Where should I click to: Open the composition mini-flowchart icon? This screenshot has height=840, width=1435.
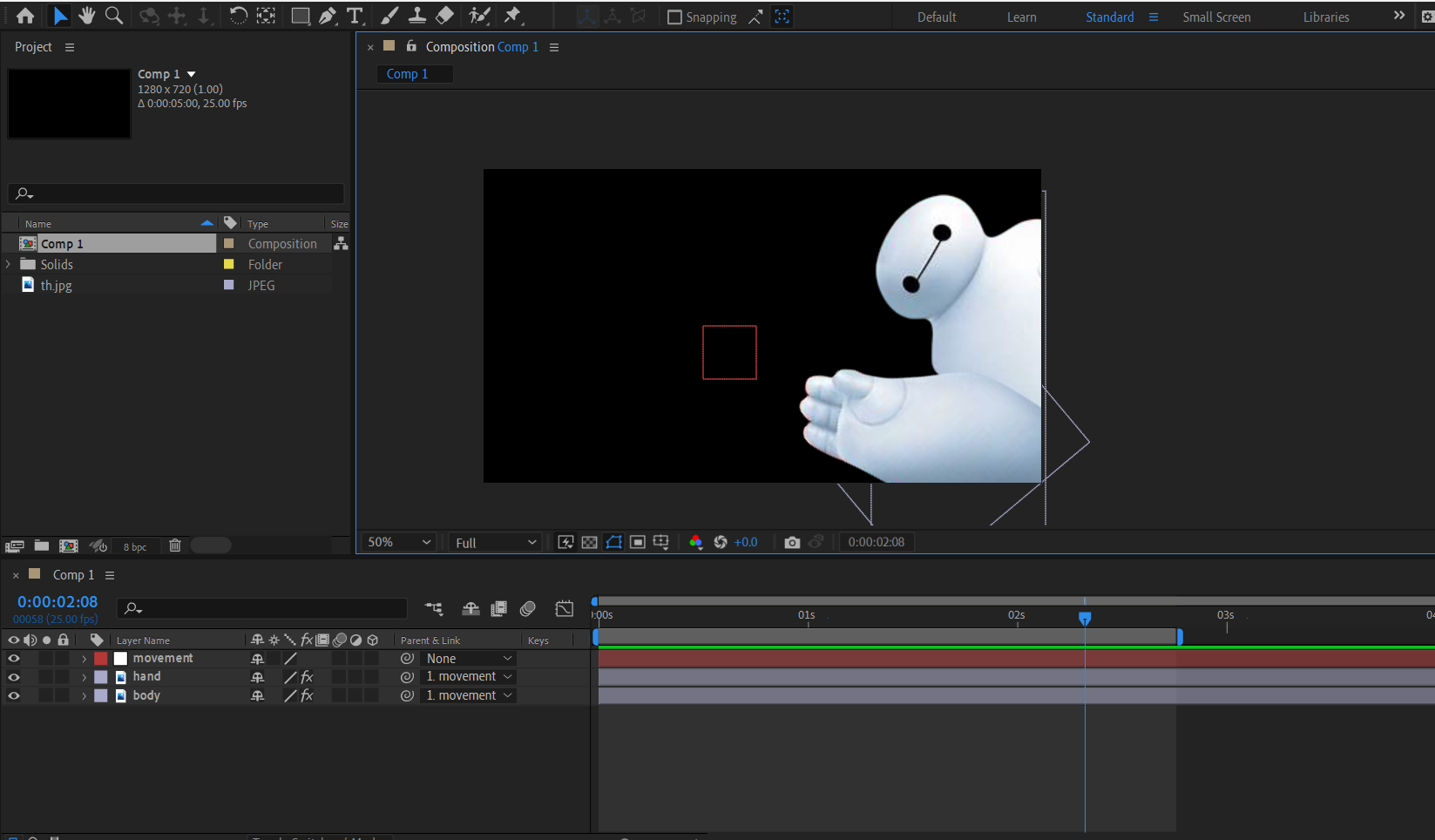(434, 608)
